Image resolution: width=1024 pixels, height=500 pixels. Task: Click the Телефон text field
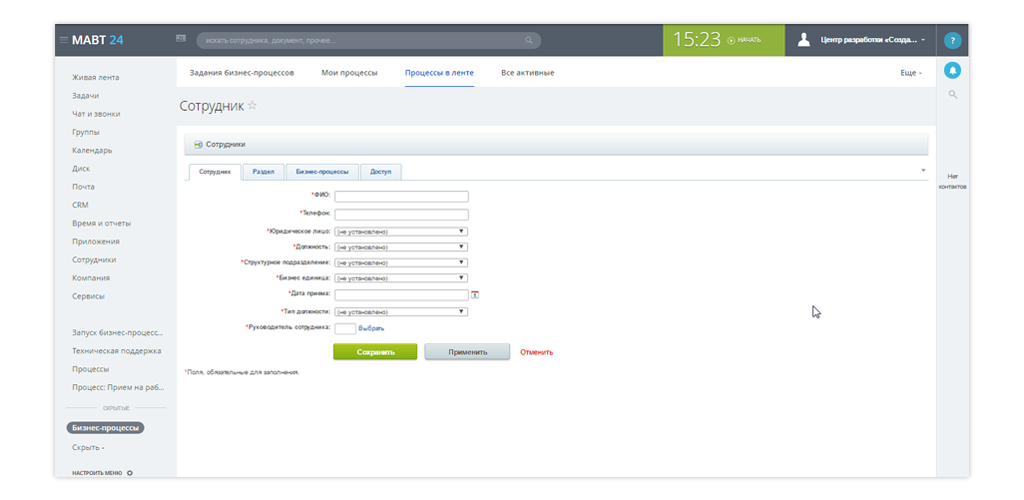point(402,214)
